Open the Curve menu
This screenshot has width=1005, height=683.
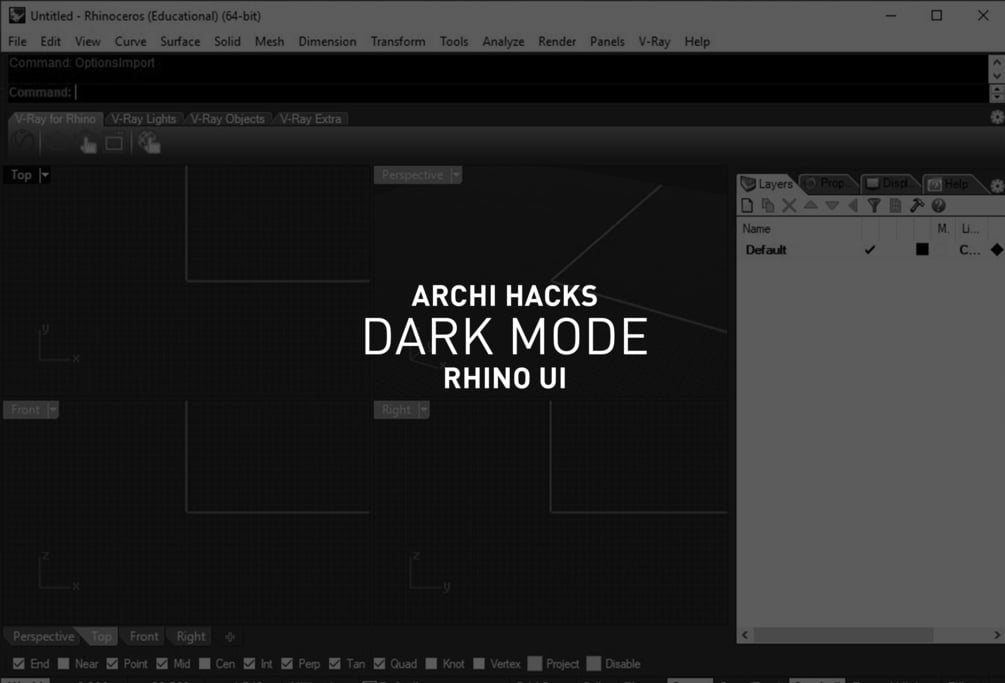[x=130, y=42]
